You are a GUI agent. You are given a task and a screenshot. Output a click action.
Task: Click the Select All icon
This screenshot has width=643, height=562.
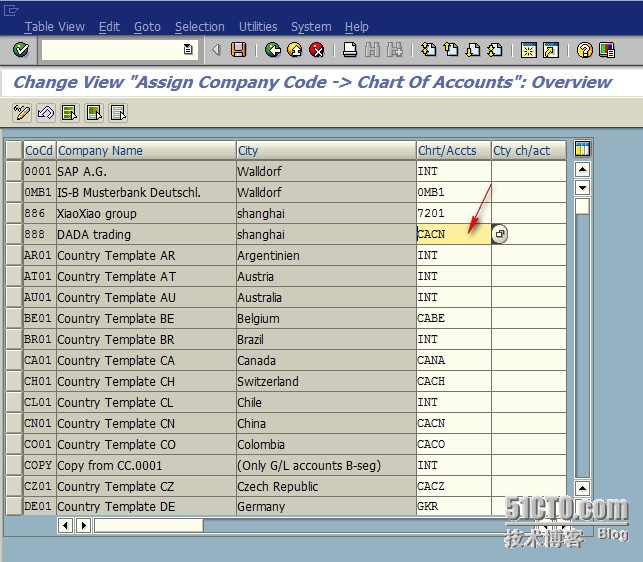point(70,112)
